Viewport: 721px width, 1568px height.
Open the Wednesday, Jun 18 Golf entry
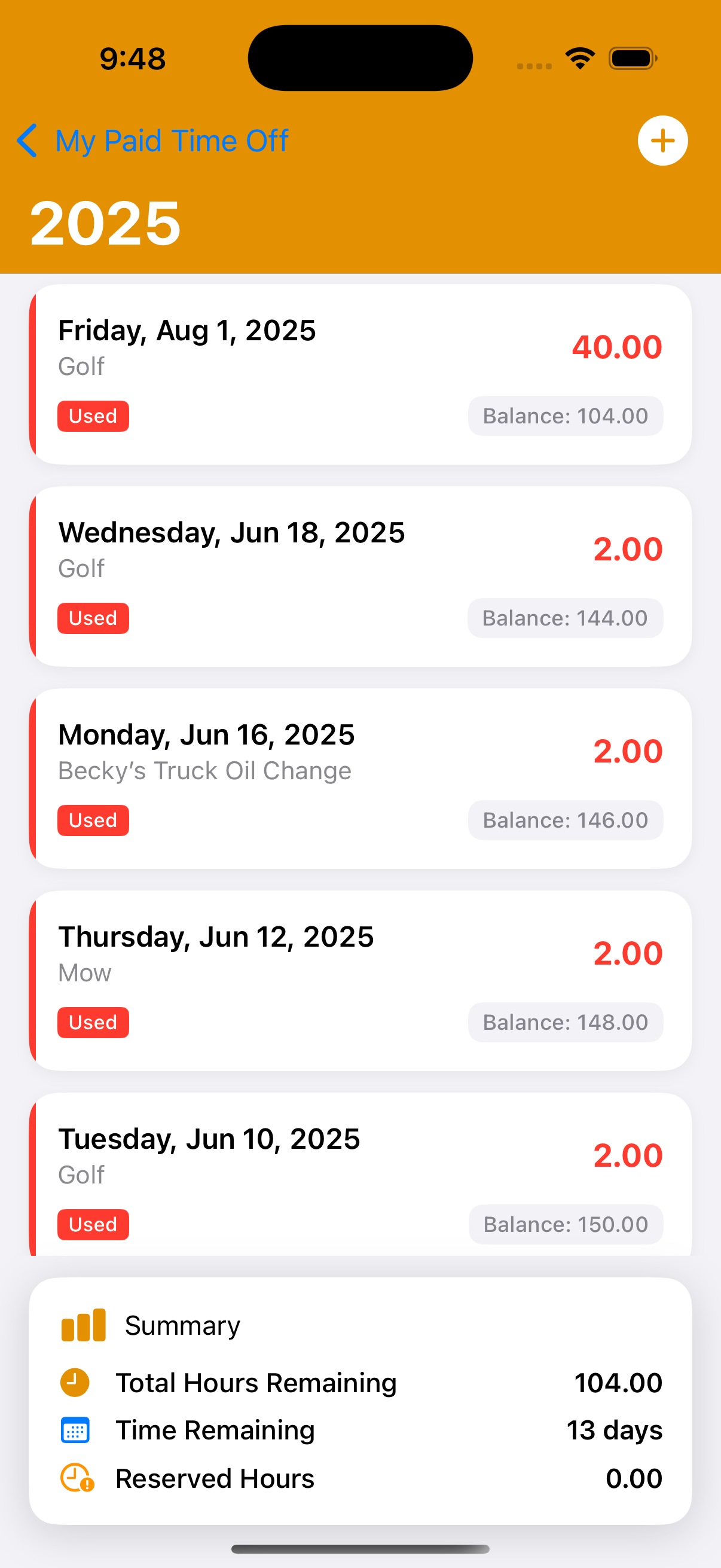[359, 576]
